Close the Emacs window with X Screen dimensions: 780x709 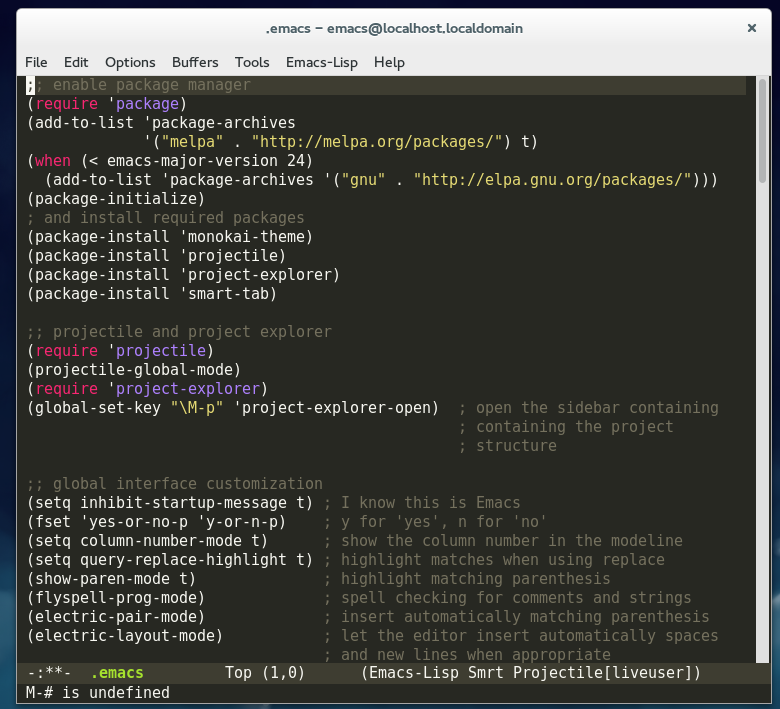pyautogui.click(x=752, y=28)
